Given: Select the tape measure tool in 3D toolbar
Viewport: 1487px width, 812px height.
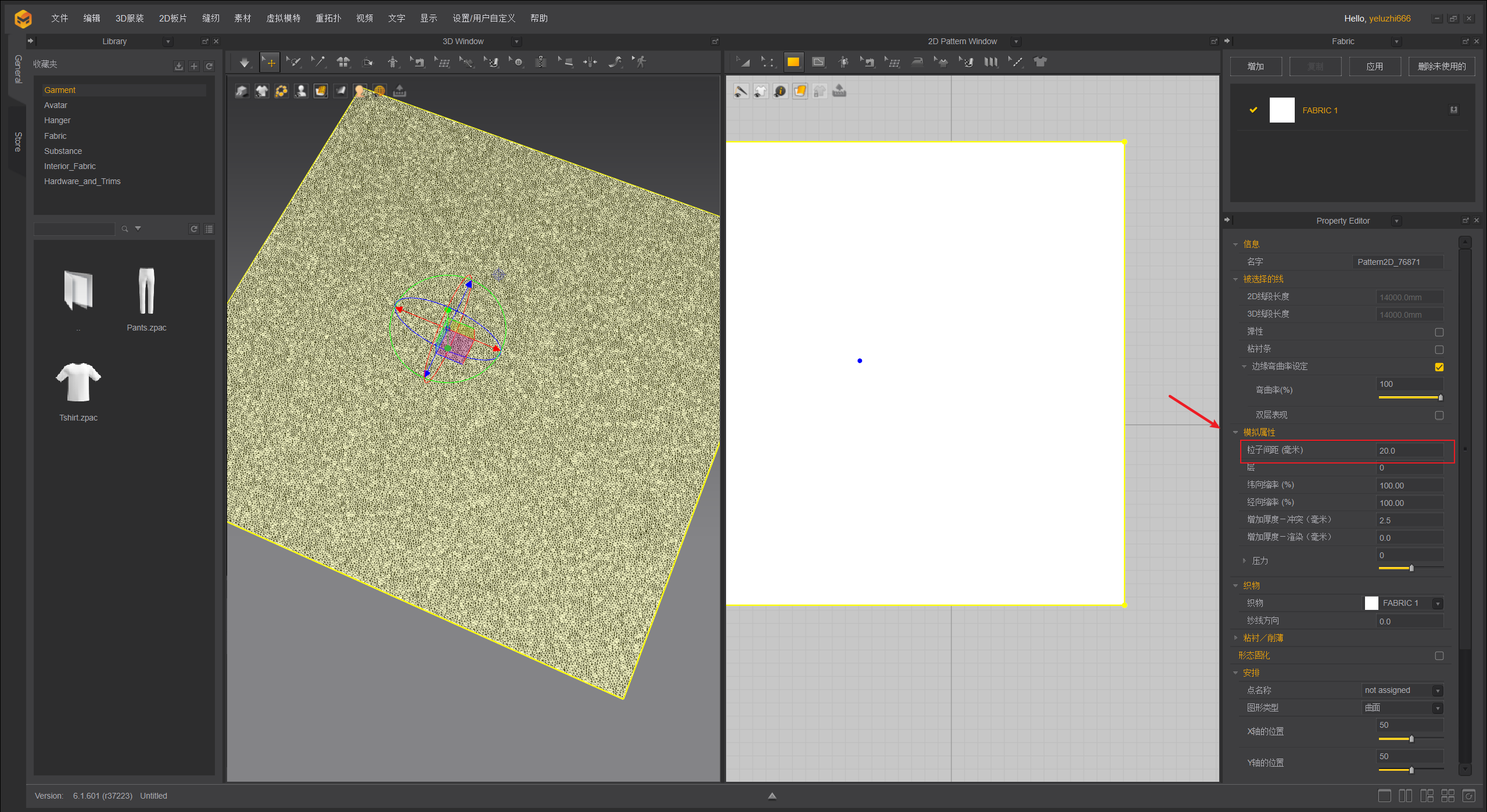Looking at the screenshot, I should [x=615, y=62].
